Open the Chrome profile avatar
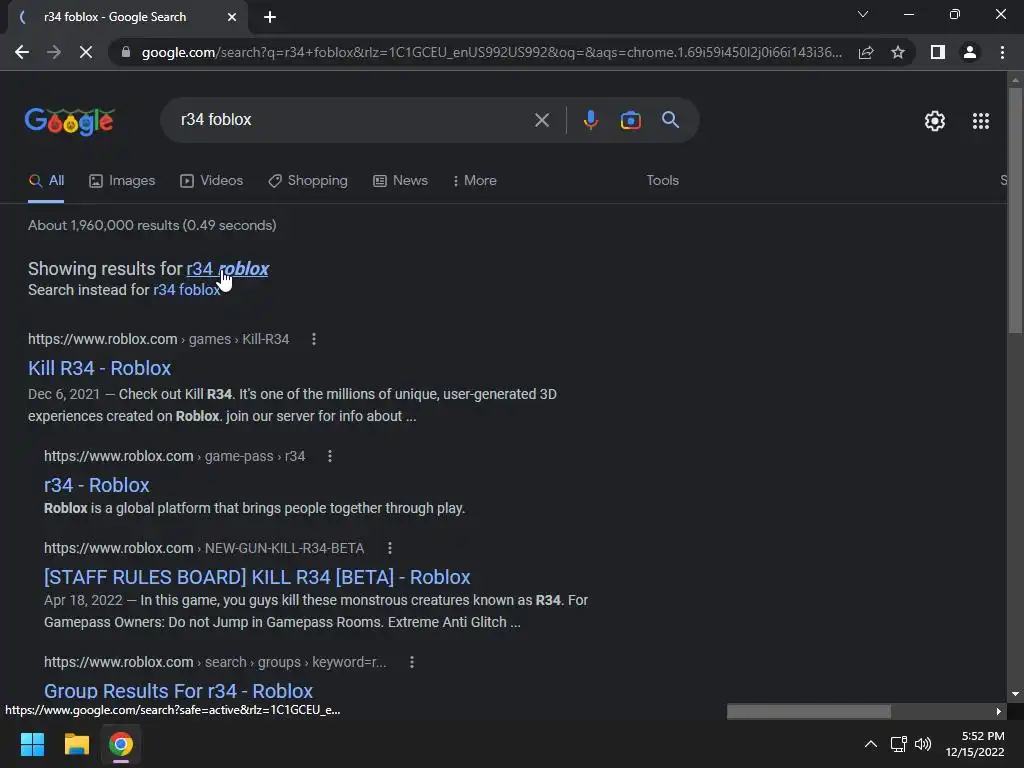The height and width of the screenshot is (768, 1024). (x=970, y=52)
